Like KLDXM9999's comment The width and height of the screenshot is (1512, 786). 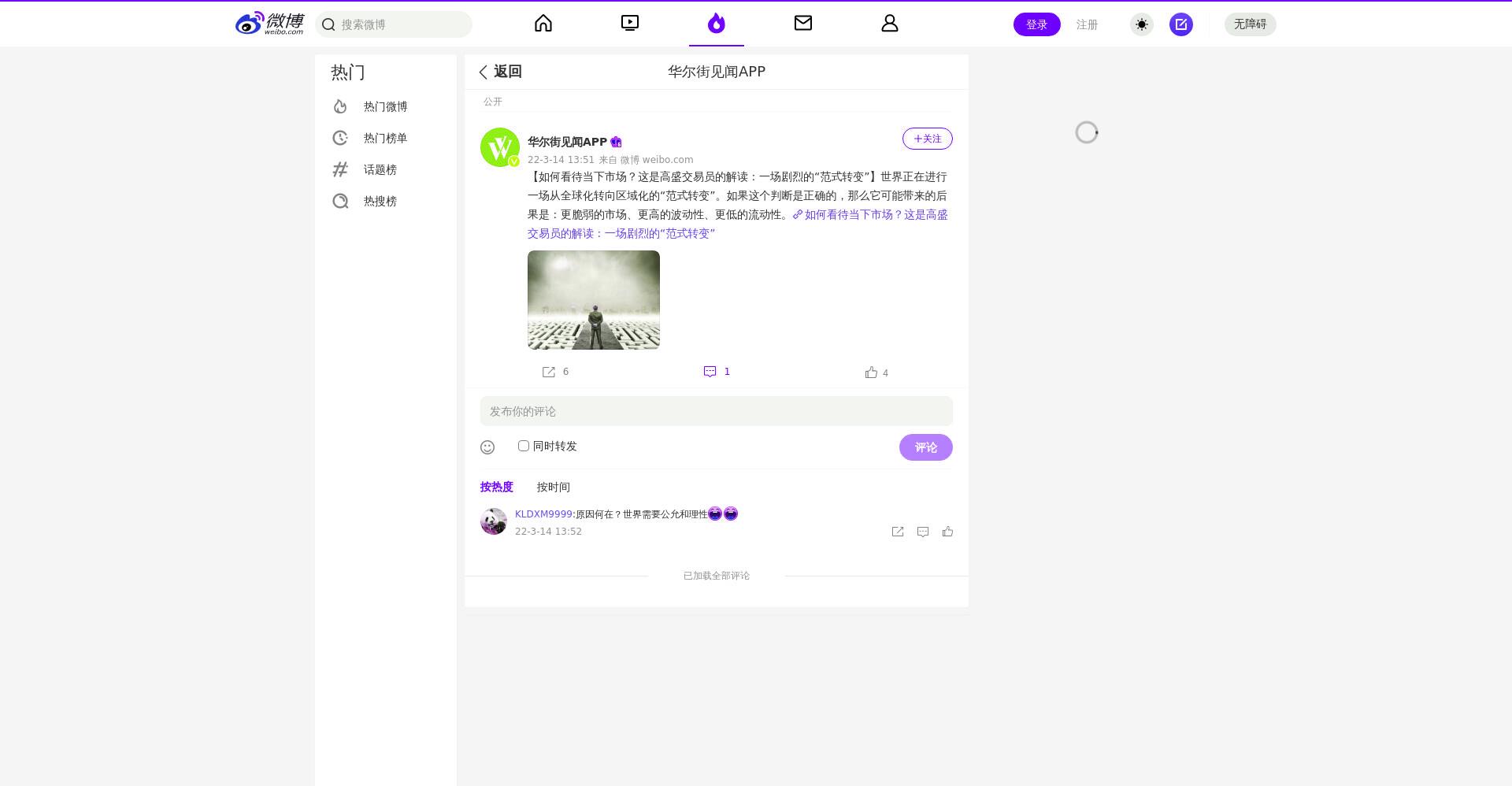pyautogui.click(x=948, y=532)
